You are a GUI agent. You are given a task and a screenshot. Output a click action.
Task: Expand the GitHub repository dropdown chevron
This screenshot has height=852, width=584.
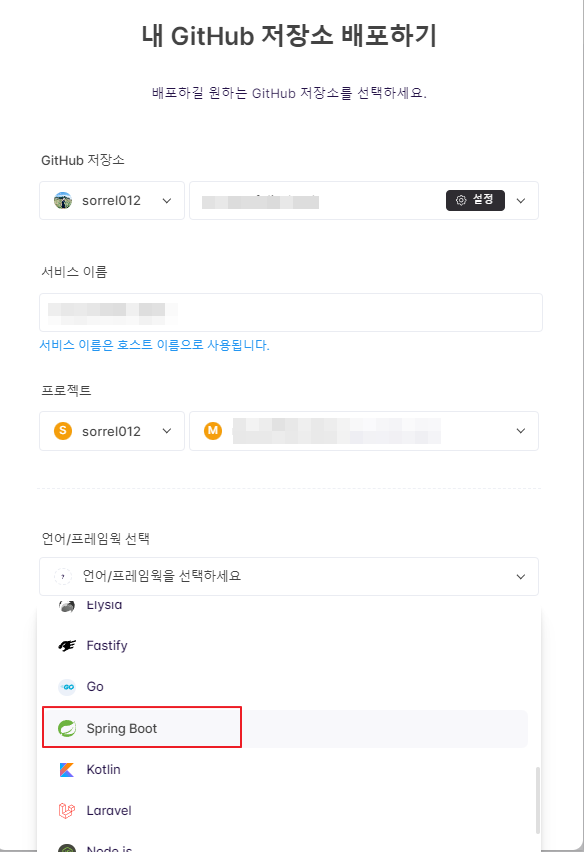[520, 200]
